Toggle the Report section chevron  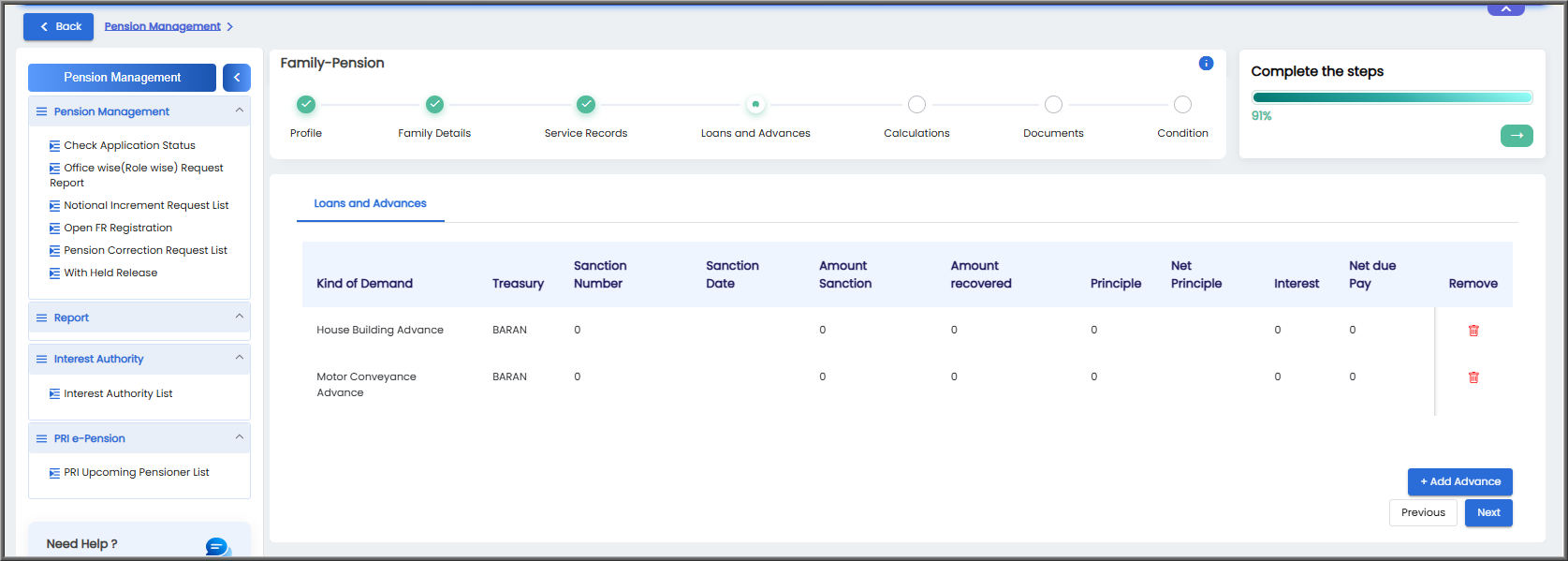(239, 317)
